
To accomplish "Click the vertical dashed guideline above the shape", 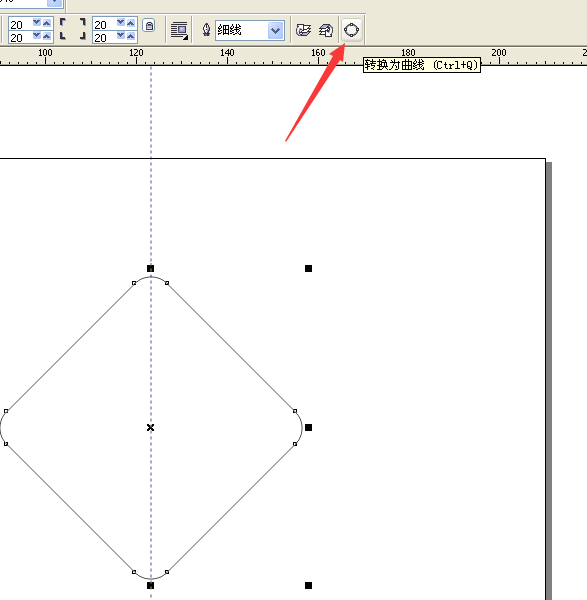I will (x=151, y=165).
